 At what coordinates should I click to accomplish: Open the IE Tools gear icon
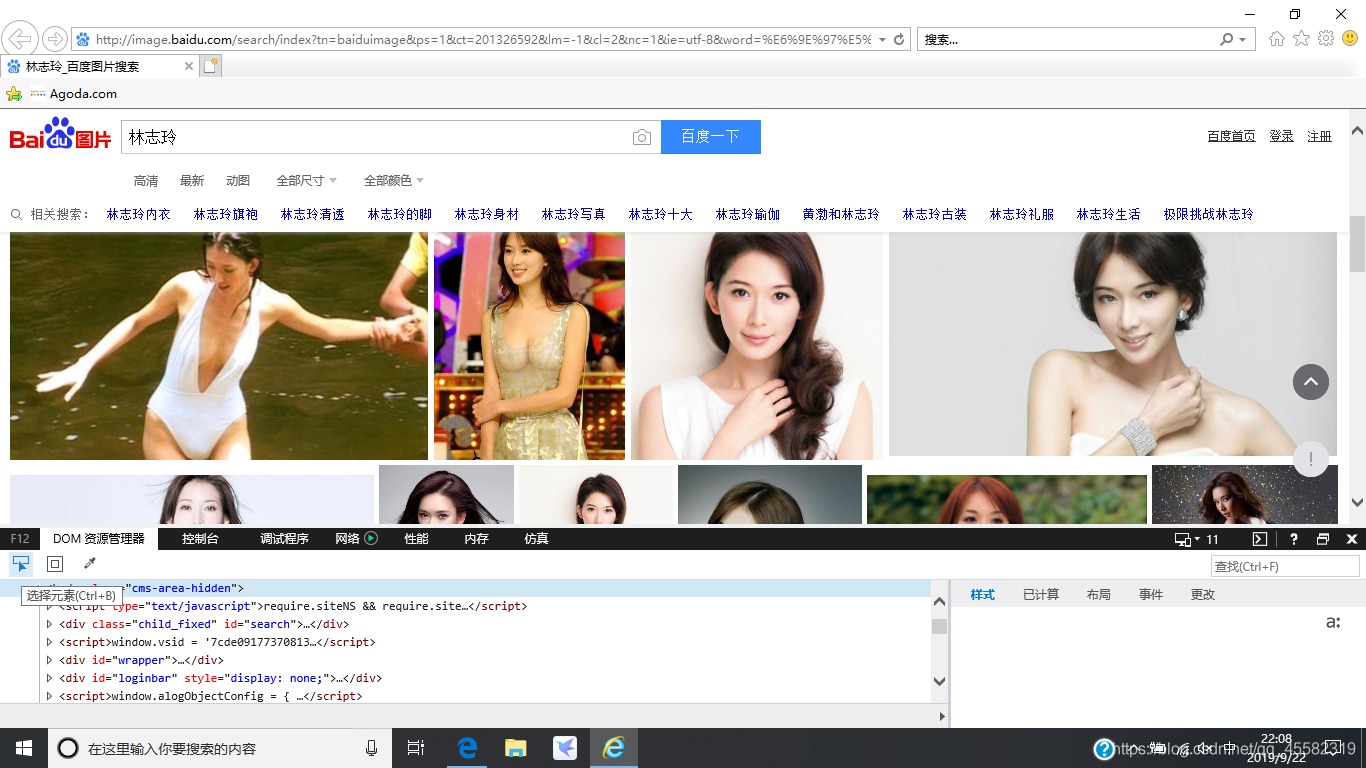click(1326, 39)
